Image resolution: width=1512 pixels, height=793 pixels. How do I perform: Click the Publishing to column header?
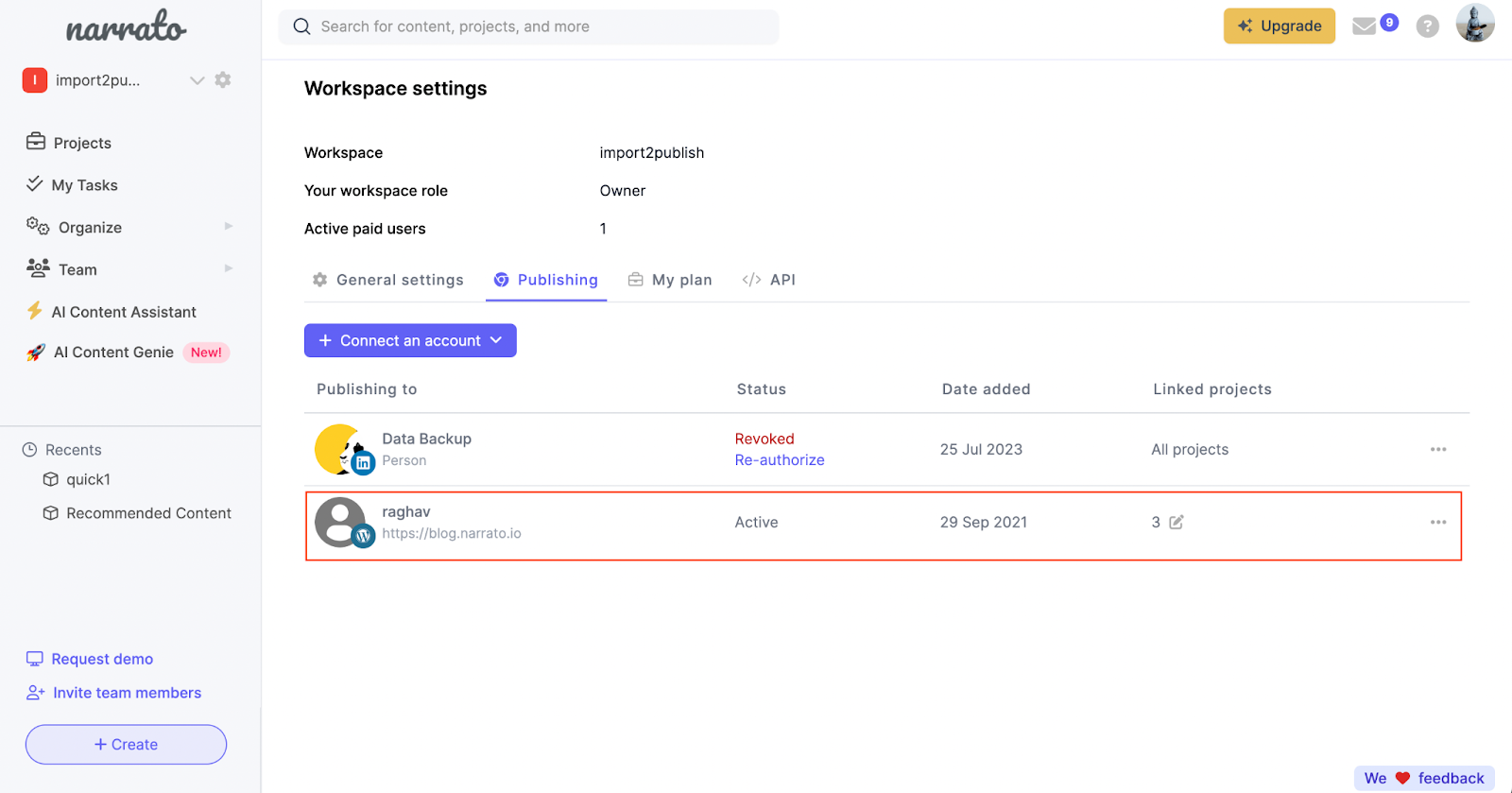[367, 389]
